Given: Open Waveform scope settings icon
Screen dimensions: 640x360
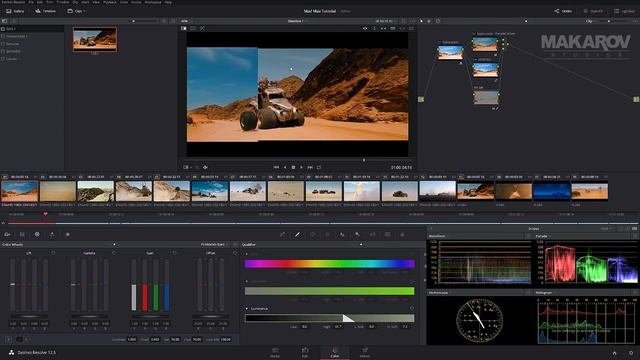Looking at the screenshot, I should [x=528, y=236].
